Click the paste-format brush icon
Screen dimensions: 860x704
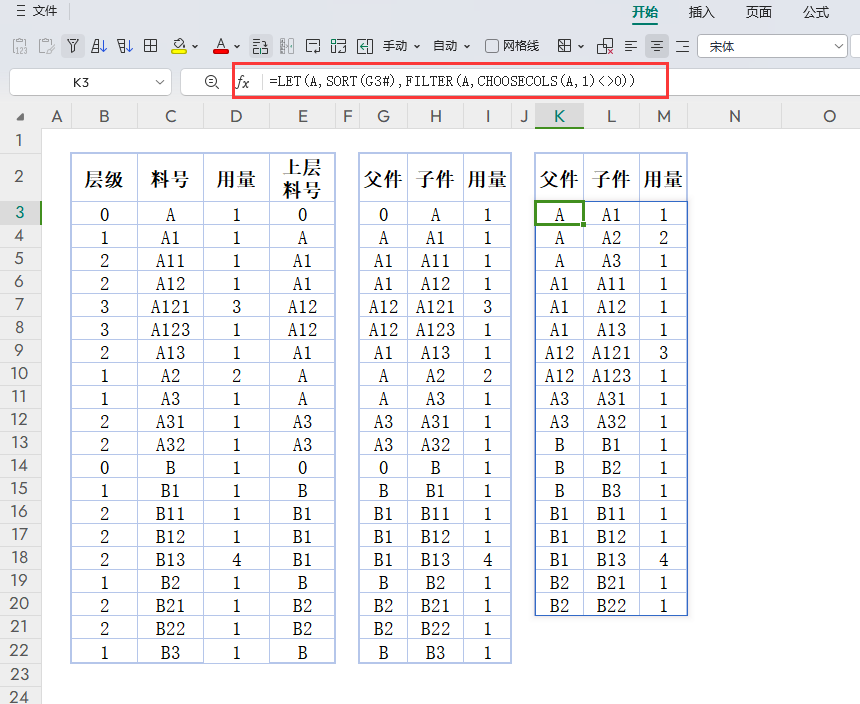click(47, 46)
